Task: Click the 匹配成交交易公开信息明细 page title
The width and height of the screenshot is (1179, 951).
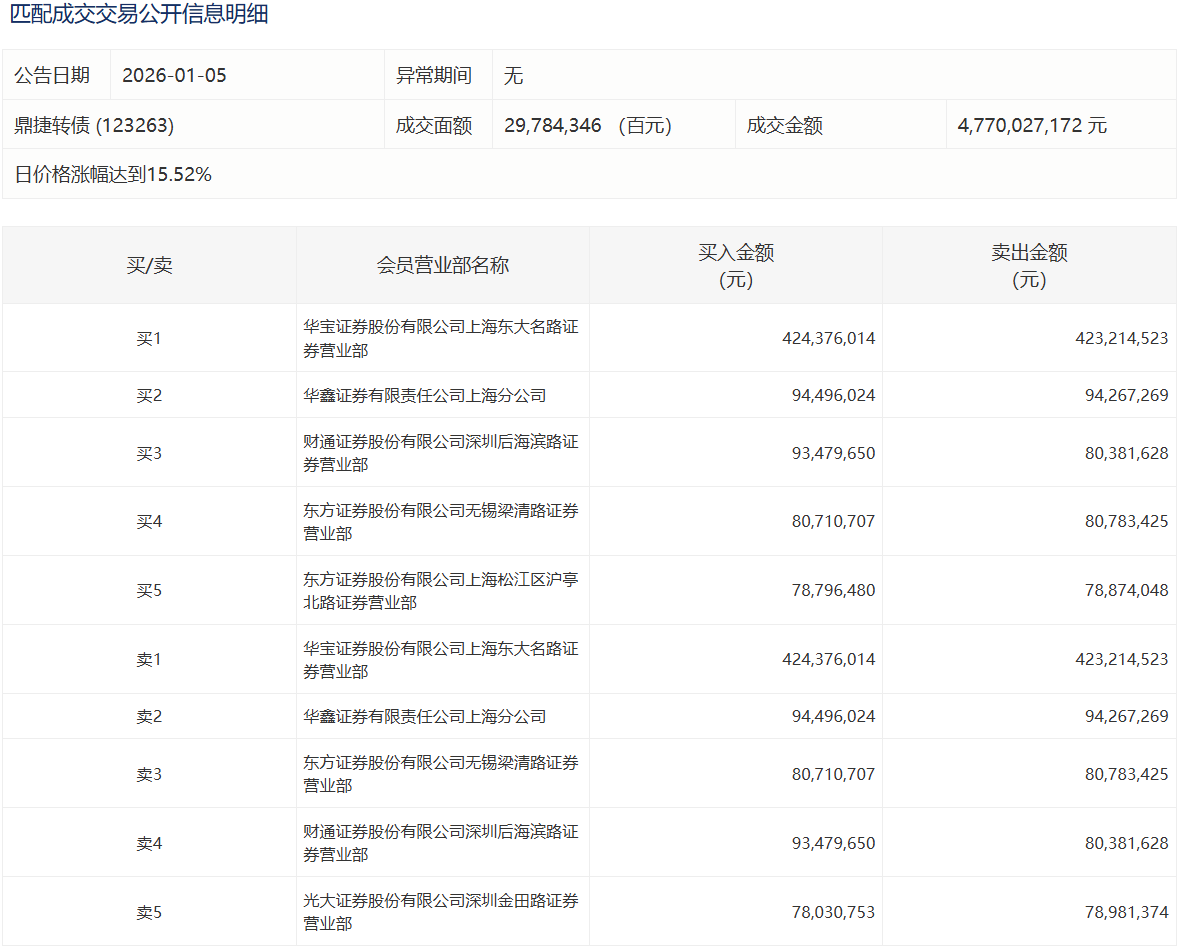Action: 139,15
